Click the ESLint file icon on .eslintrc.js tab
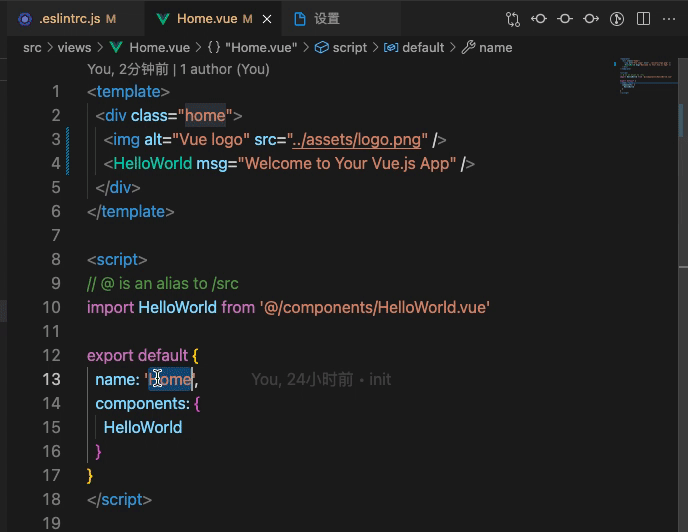The image size is (688, 532). point(25,19)
